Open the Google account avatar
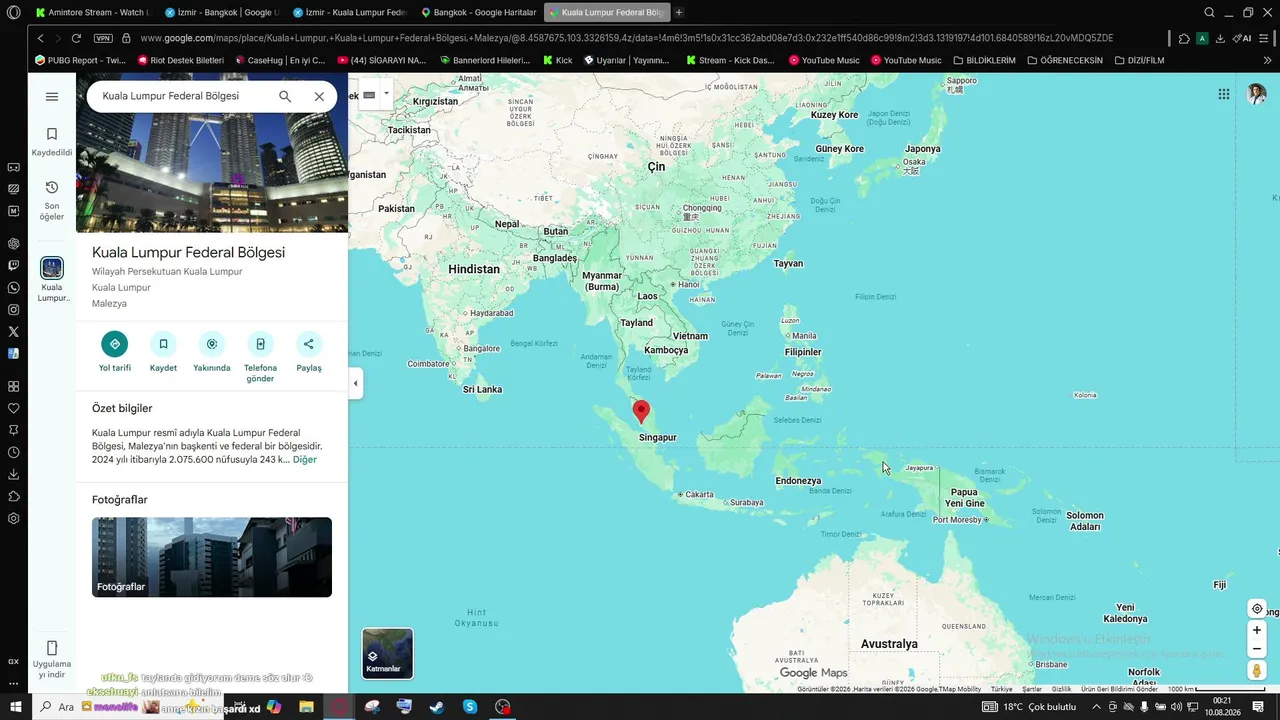This screenshot has width=1280, height=720. pos(1256,94)
